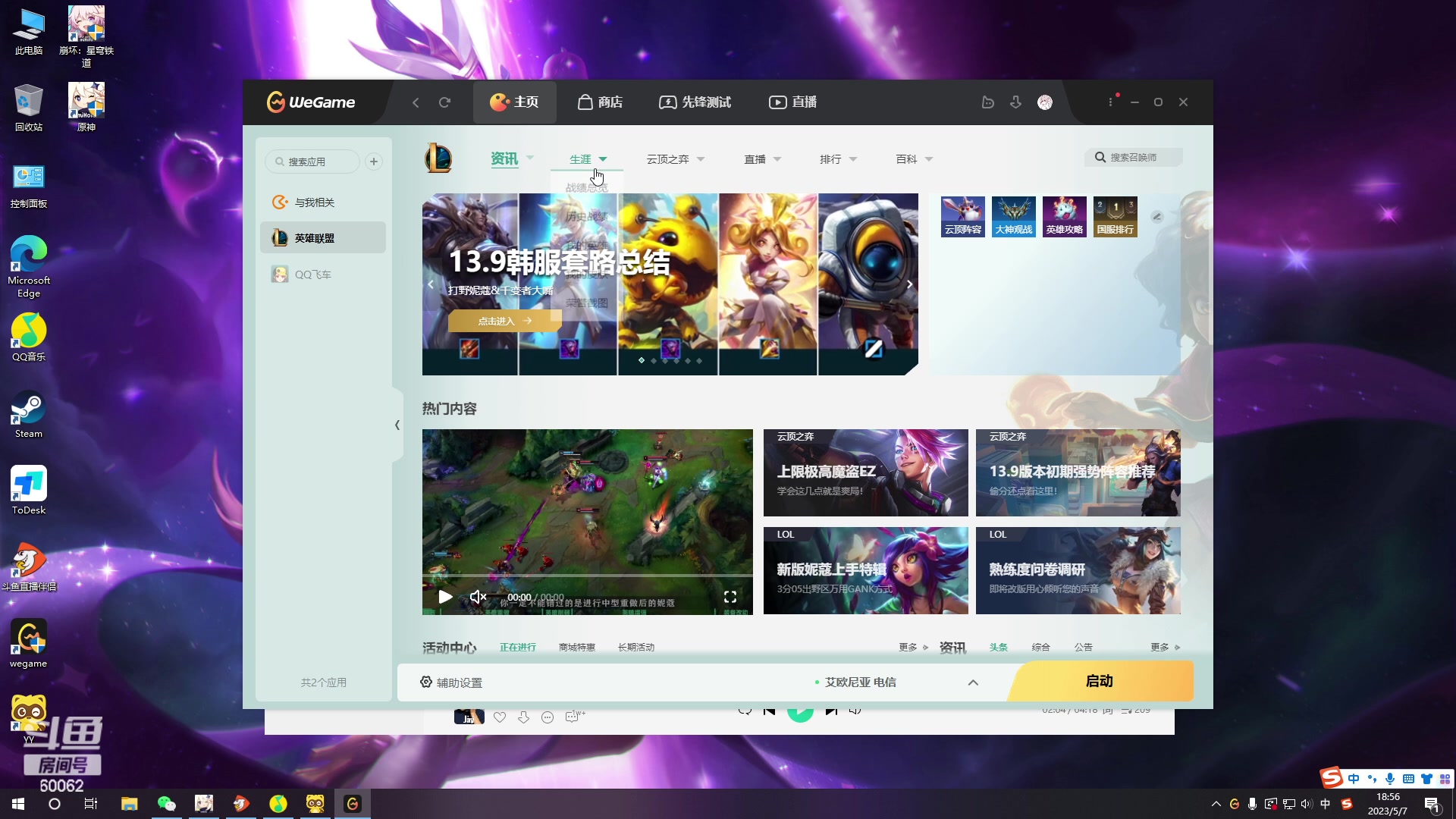Open 上限极高魔盗EZ article card

pyautogui.click(x=866, y=472)
